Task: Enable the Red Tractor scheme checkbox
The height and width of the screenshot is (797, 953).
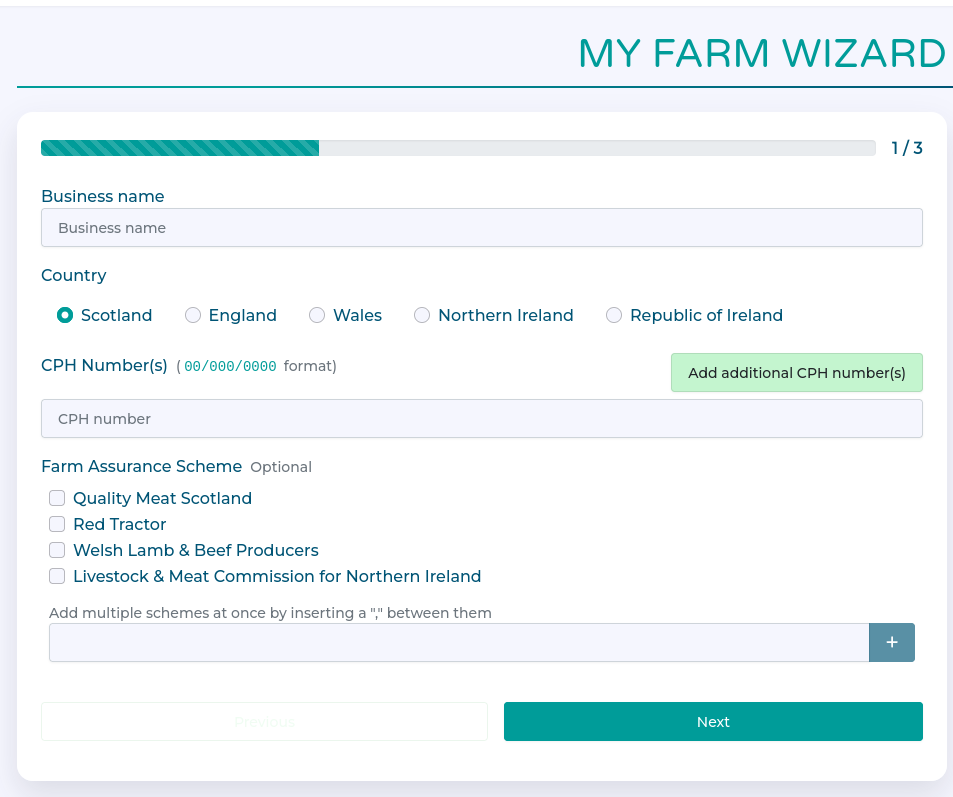Action: pyautogui.click(x=57, y=524)
